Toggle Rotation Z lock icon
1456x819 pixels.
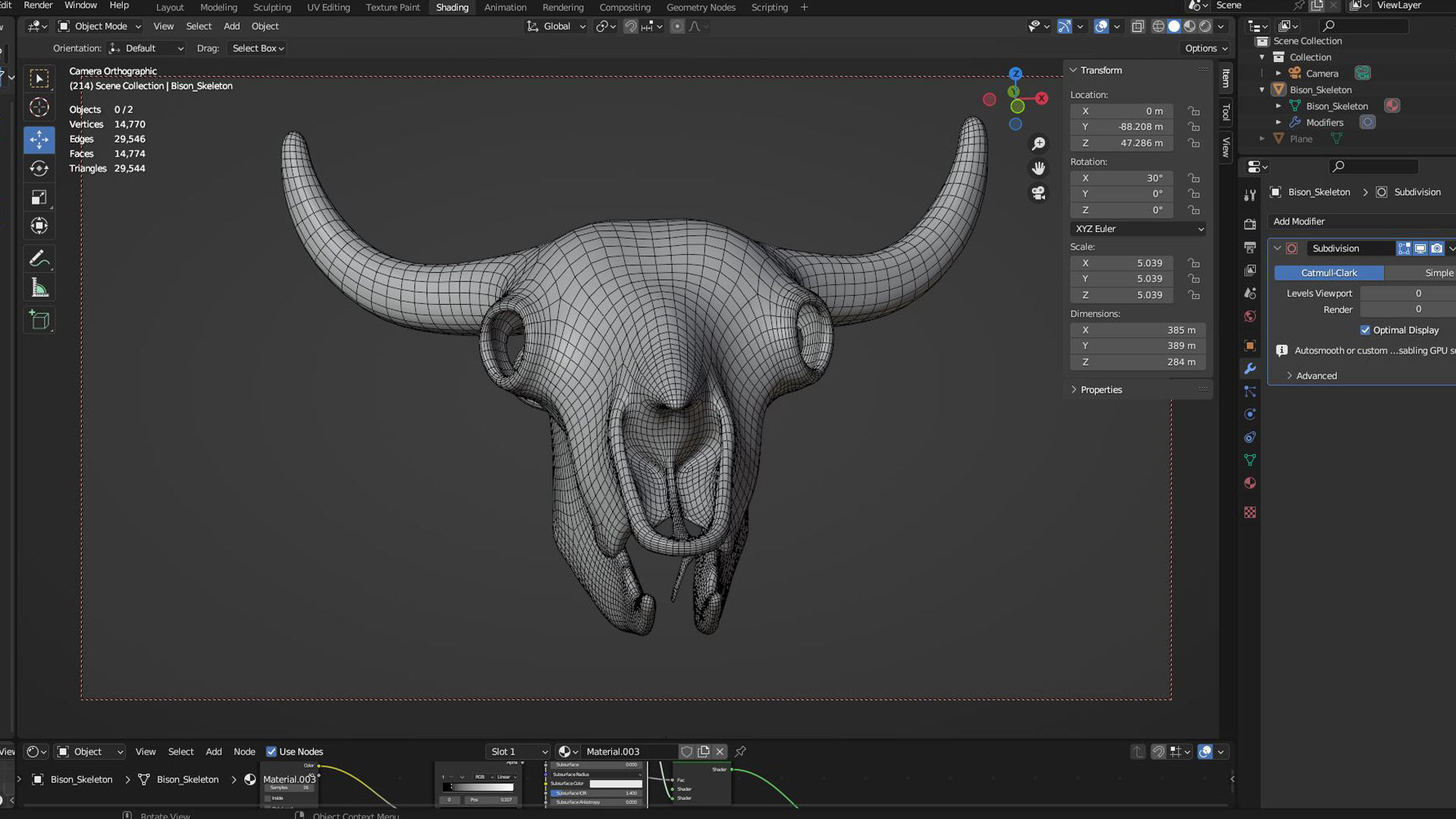coord(1194,210)
